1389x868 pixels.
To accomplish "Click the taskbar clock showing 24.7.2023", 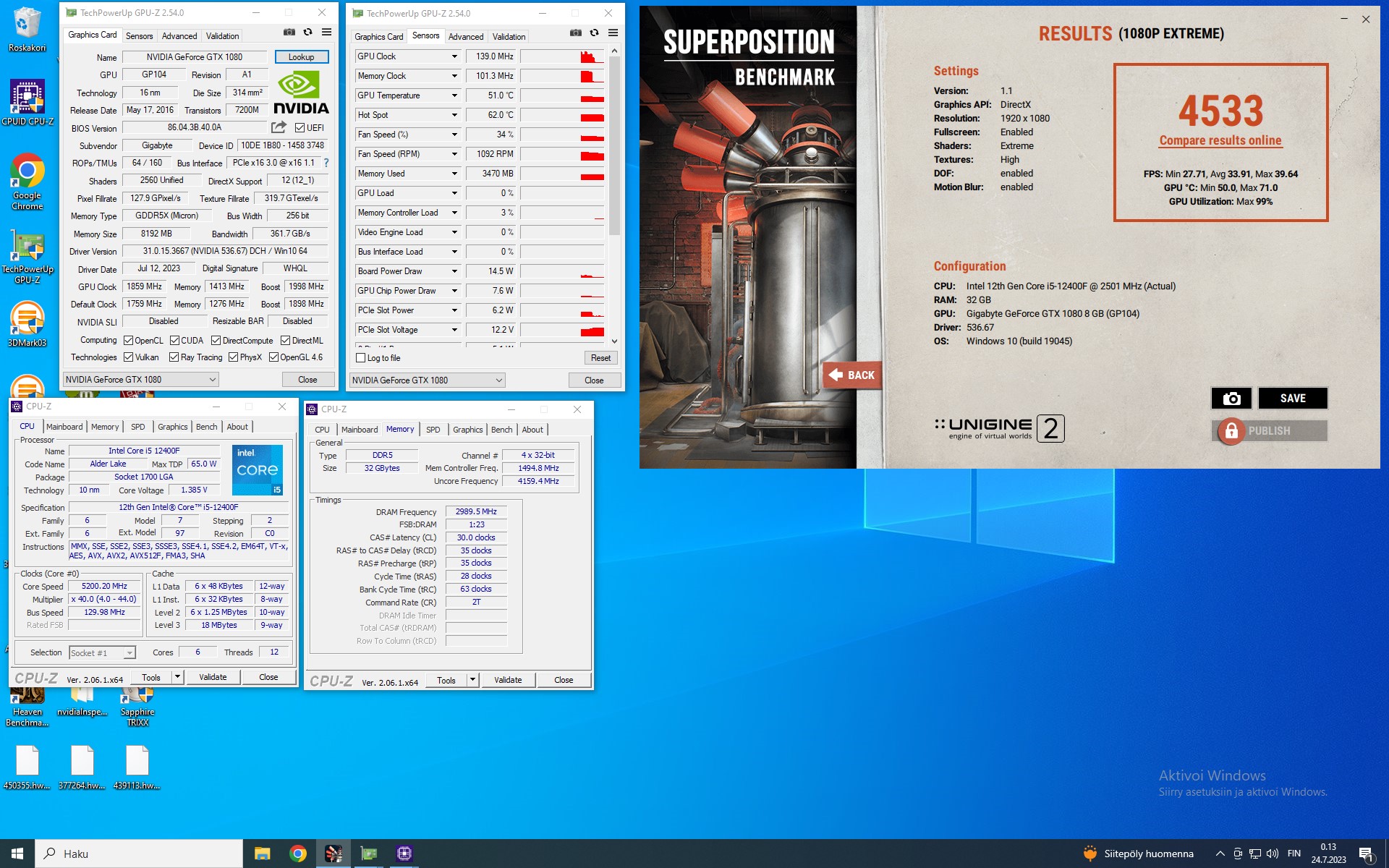I will (x=1328, y=854).
